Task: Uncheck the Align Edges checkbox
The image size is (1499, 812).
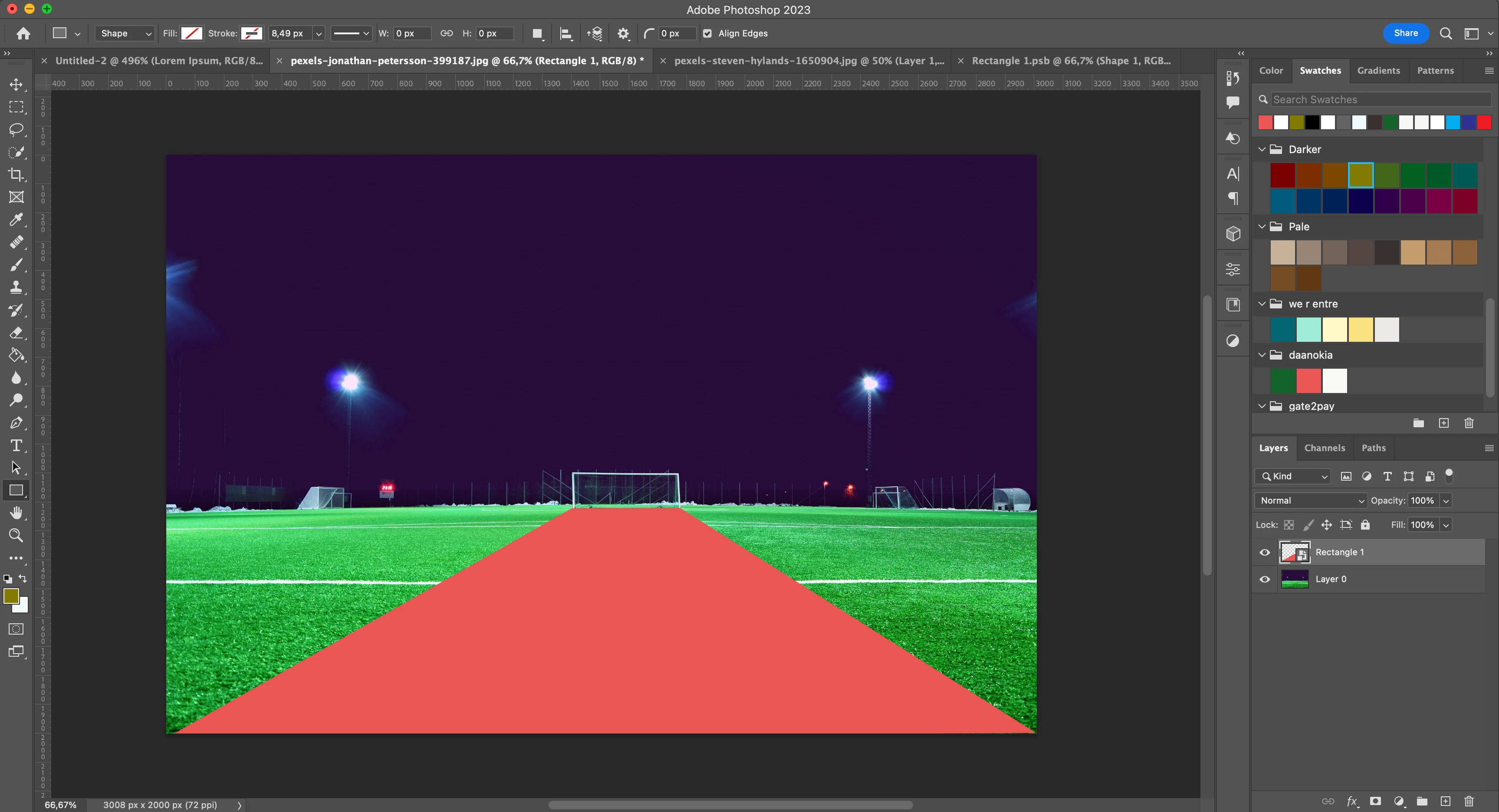Action: pos(707,34)
